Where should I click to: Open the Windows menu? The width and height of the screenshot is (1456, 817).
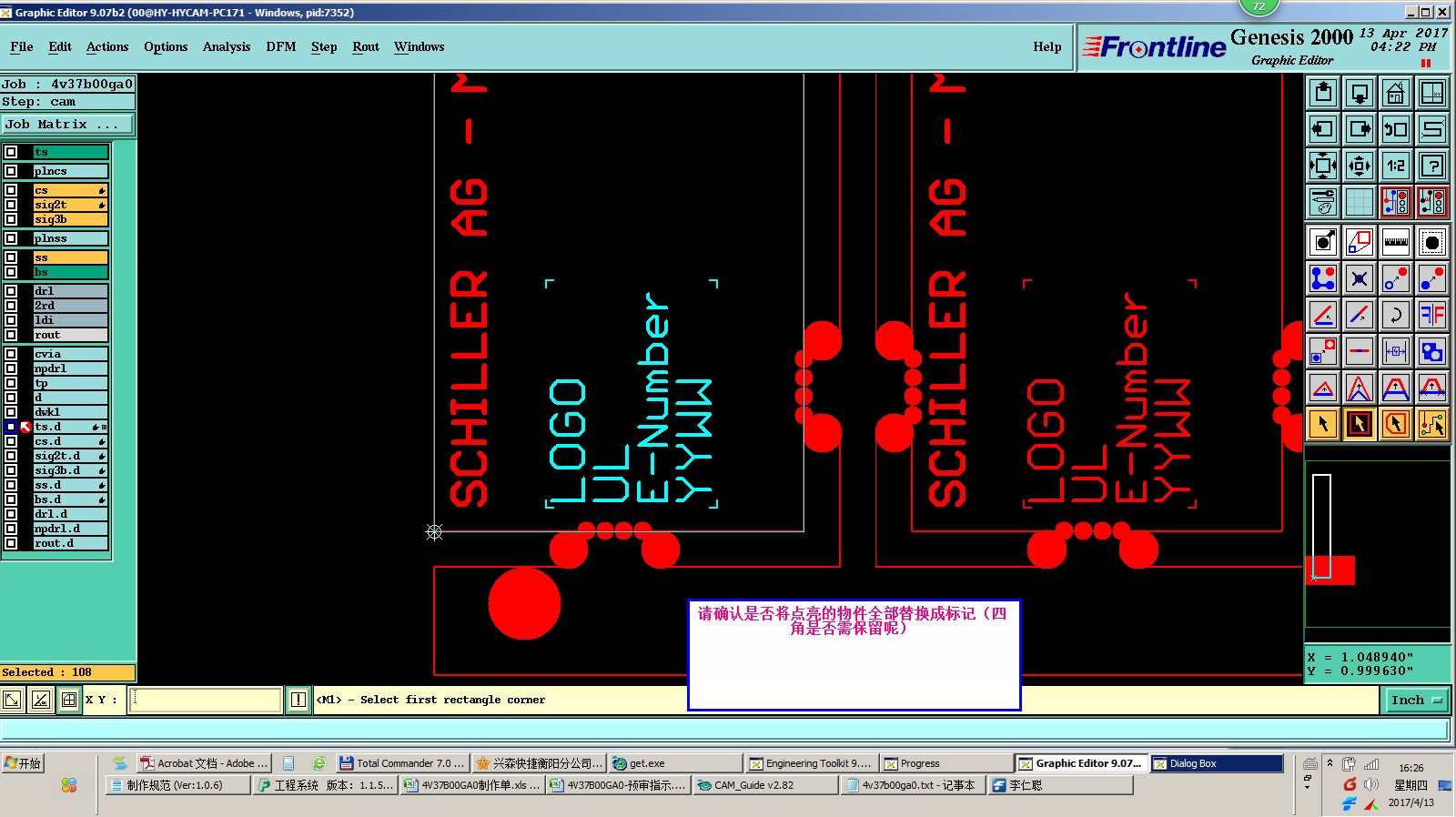(x=420, y=46)
